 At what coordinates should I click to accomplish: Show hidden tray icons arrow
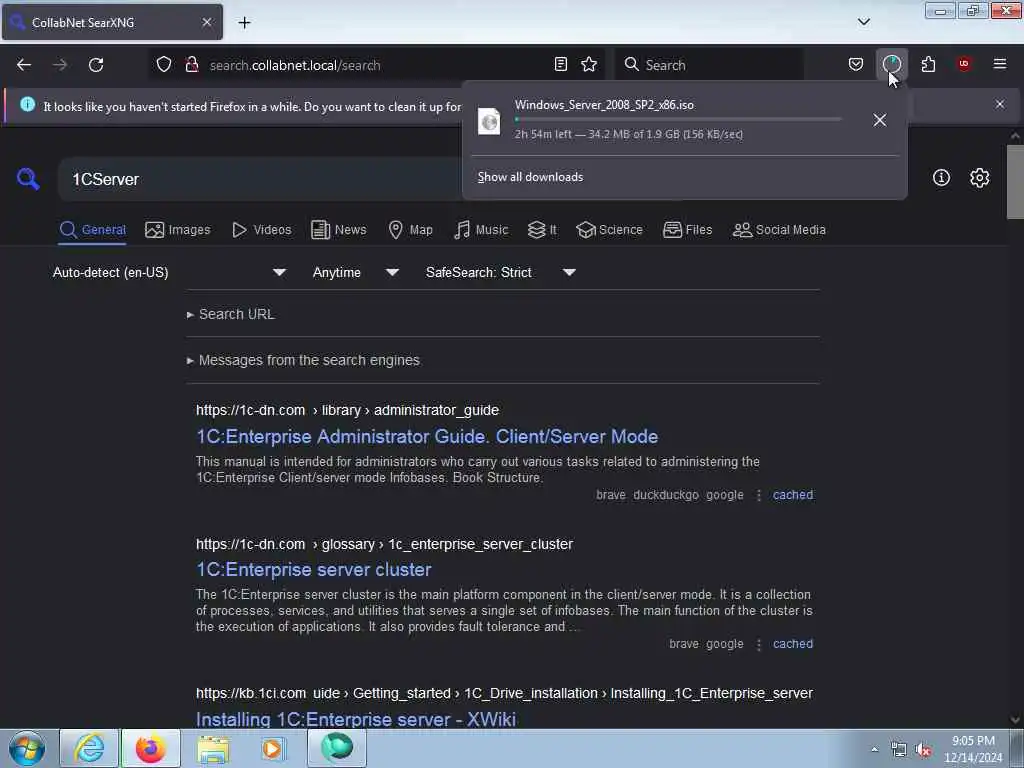[x=874, y=750]
